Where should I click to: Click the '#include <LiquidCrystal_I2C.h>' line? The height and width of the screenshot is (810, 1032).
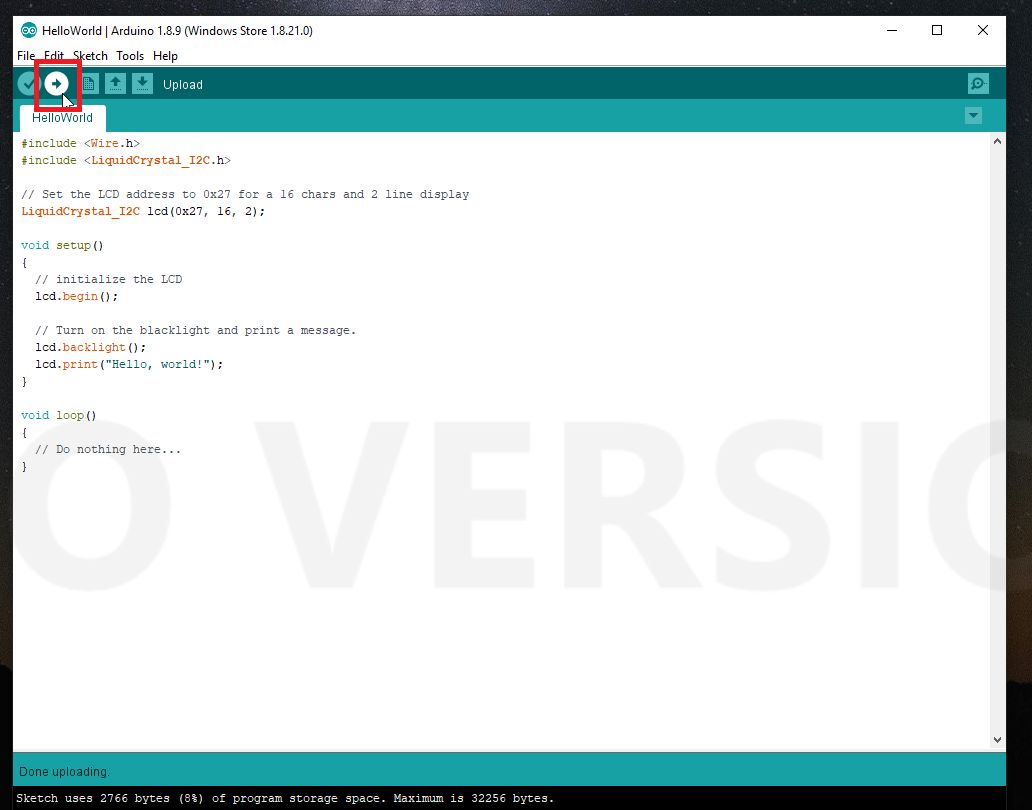click(x=126, y=160)
